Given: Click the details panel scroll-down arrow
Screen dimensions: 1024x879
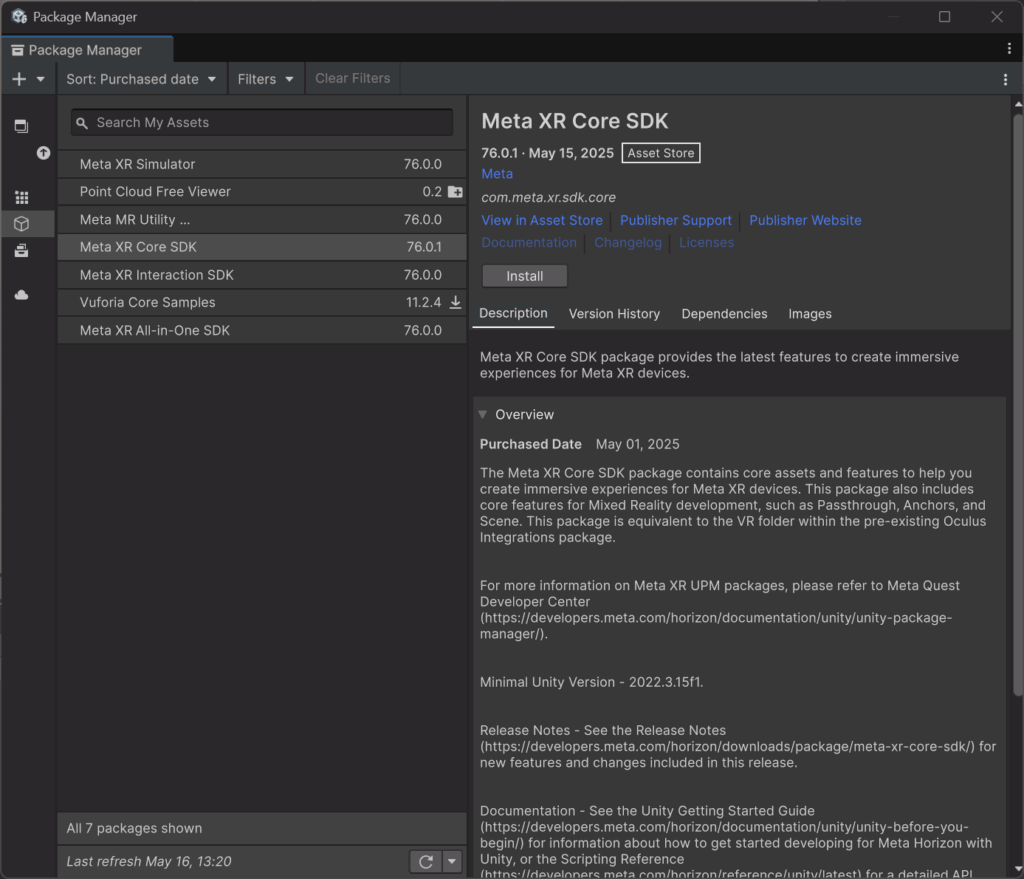Looking at the screenshot, I should tap(1018, 869).
